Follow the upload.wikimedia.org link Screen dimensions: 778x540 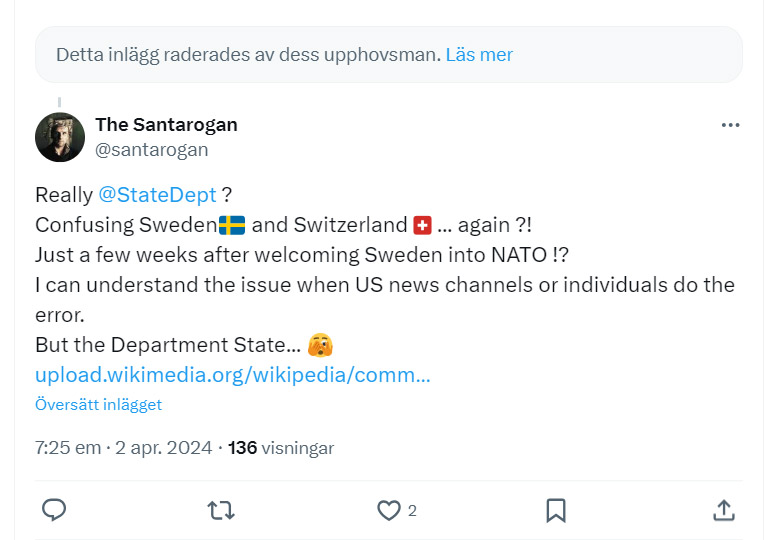pyautogui.click(x=232, y=375)
